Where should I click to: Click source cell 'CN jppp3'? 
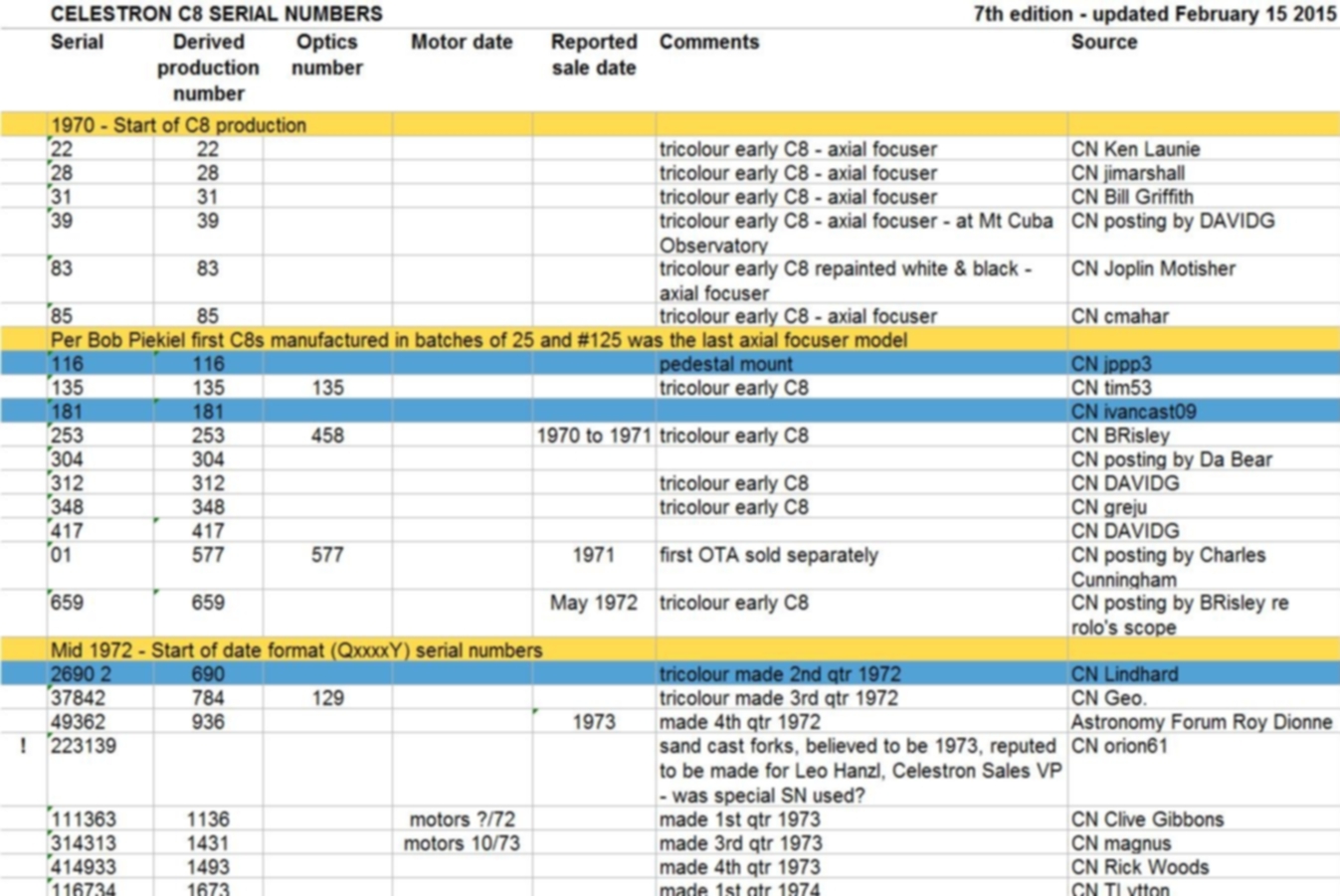pyautogui.click(x=1111, y=364)
